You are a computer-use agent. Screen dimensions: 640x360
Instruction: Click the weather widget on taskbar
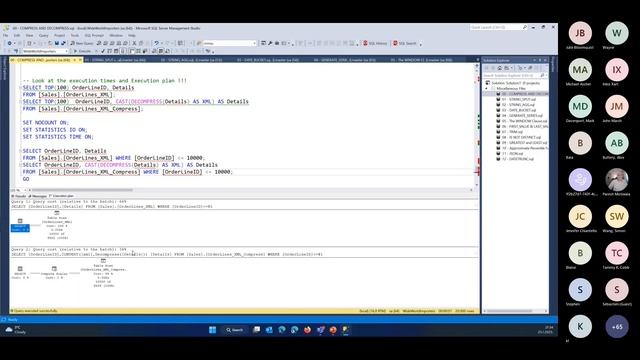[15, 330]
